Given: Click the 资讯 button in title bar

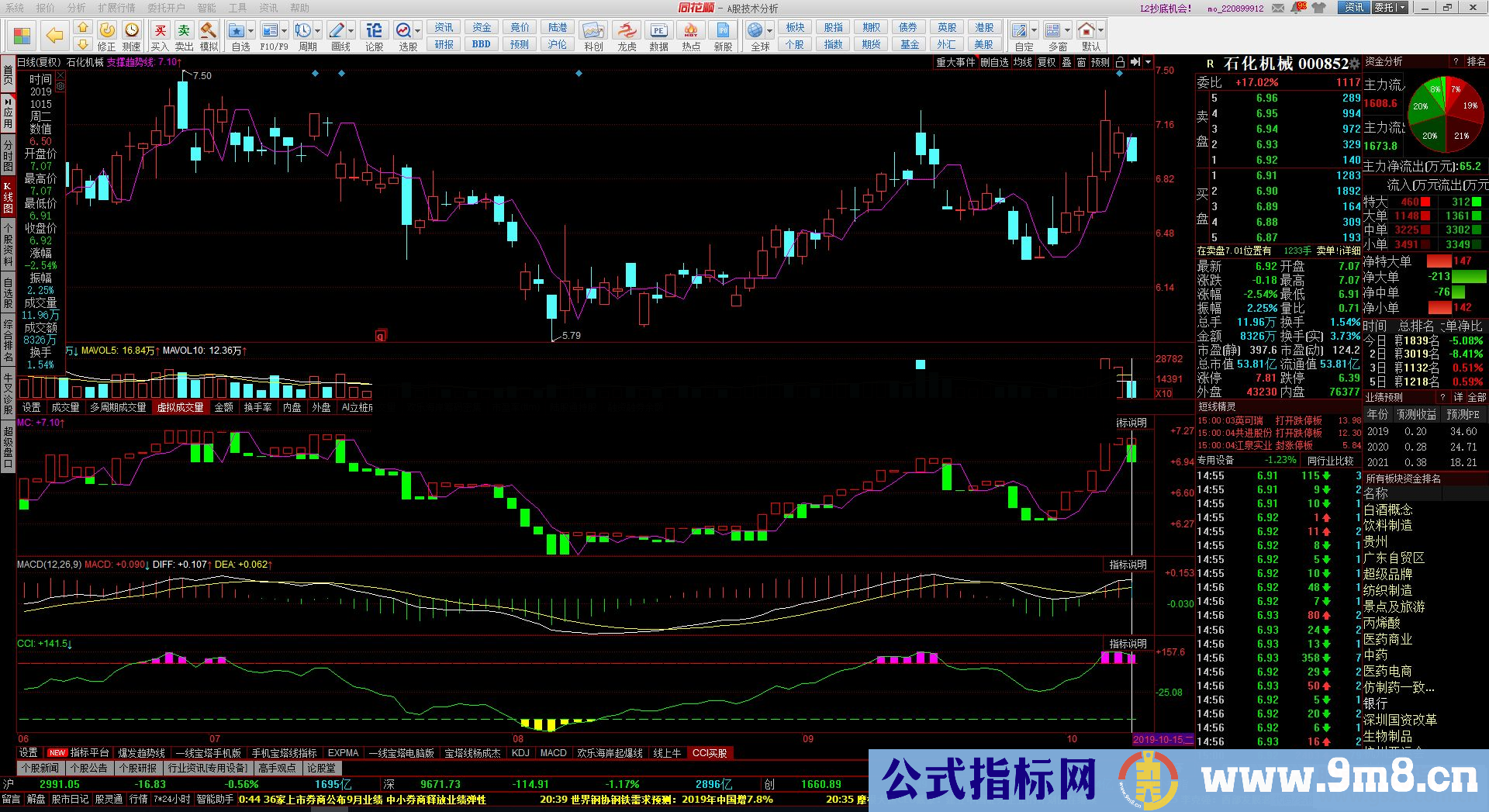Looking at the screenshot, I should coord(1354,8).
